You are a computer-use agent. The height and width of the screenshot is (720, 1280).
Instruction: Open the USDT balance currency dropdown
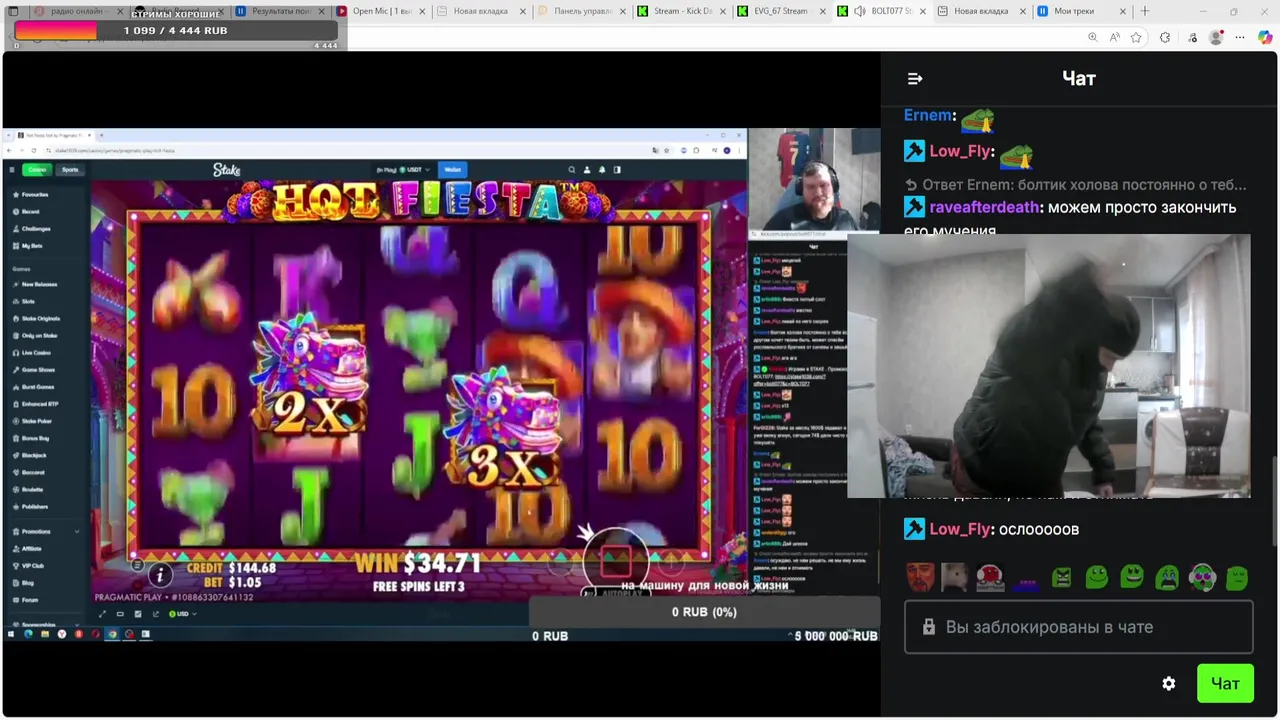coord(404,170)
